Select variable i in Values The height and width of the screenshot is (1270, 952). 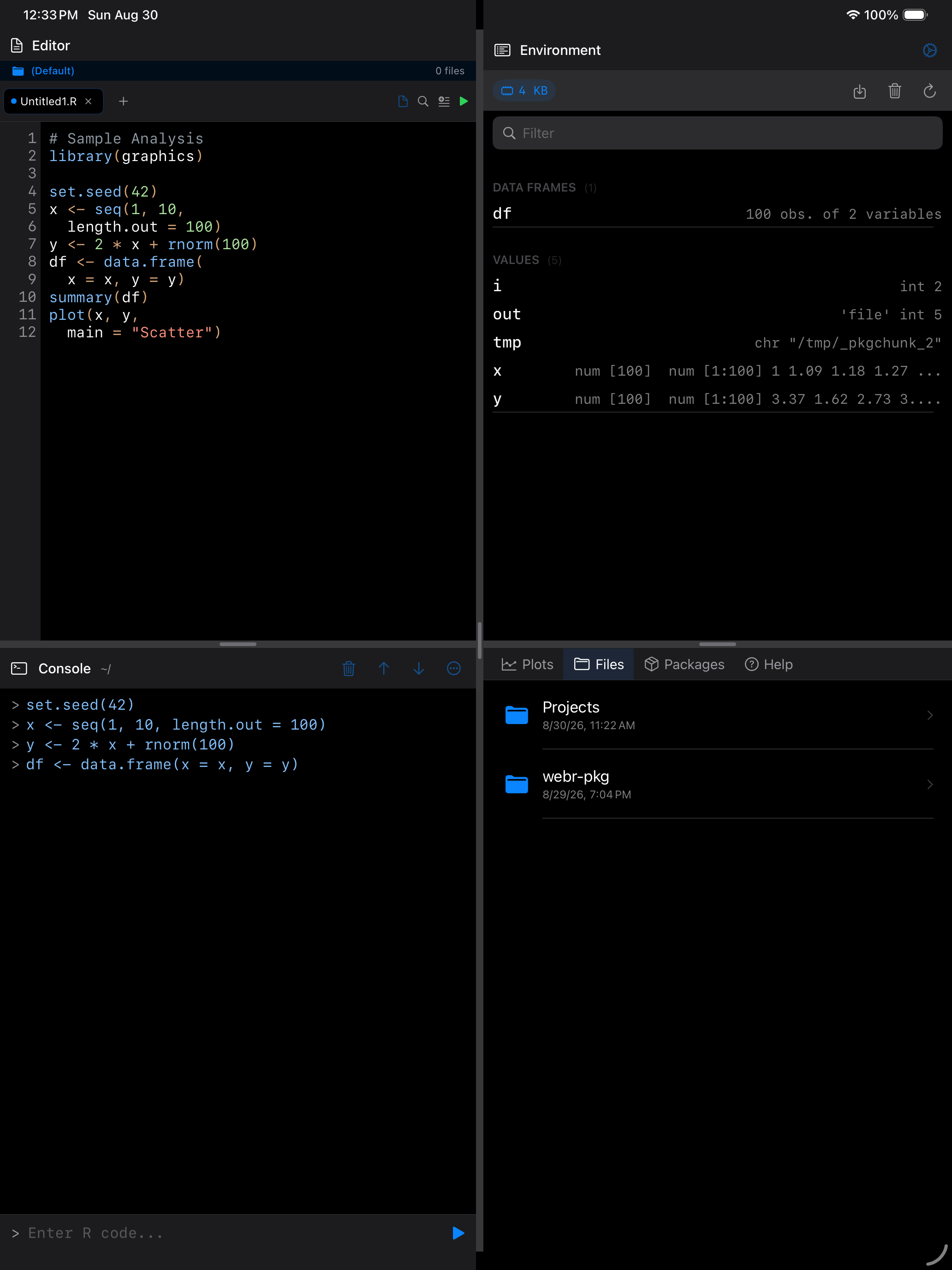click(x=717, y=286)
